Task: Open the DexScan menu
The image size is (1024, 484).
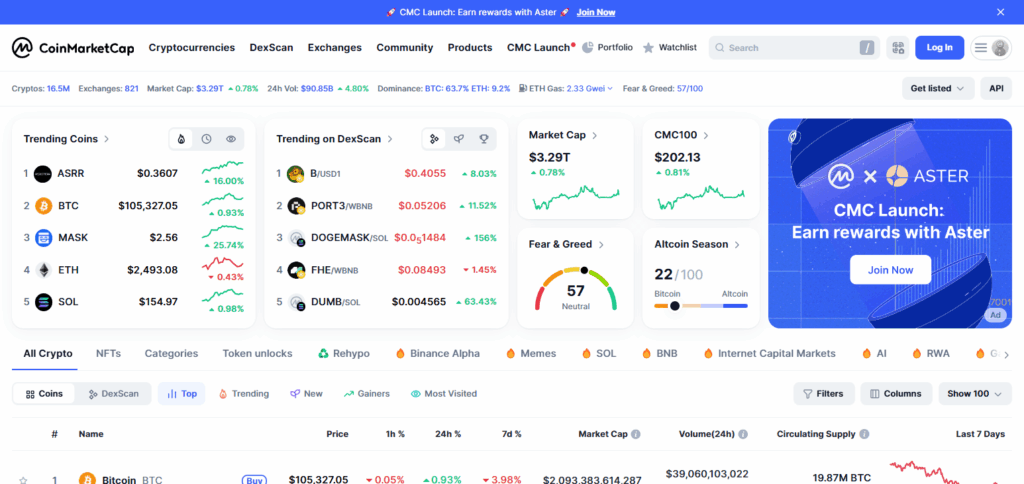Action: point(271,48)
